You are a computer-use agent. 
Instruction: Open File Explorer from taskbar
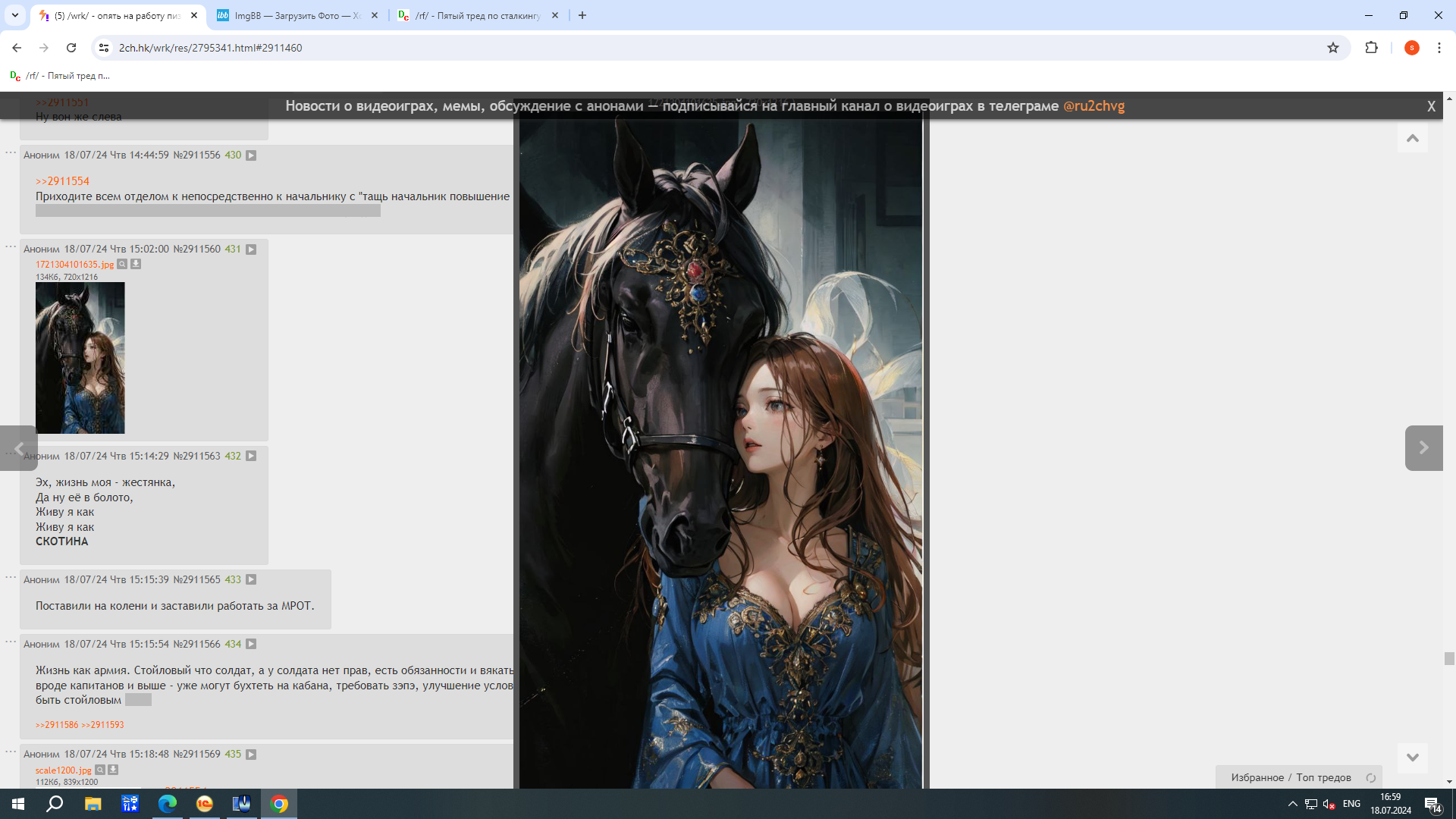click(93, 804)
